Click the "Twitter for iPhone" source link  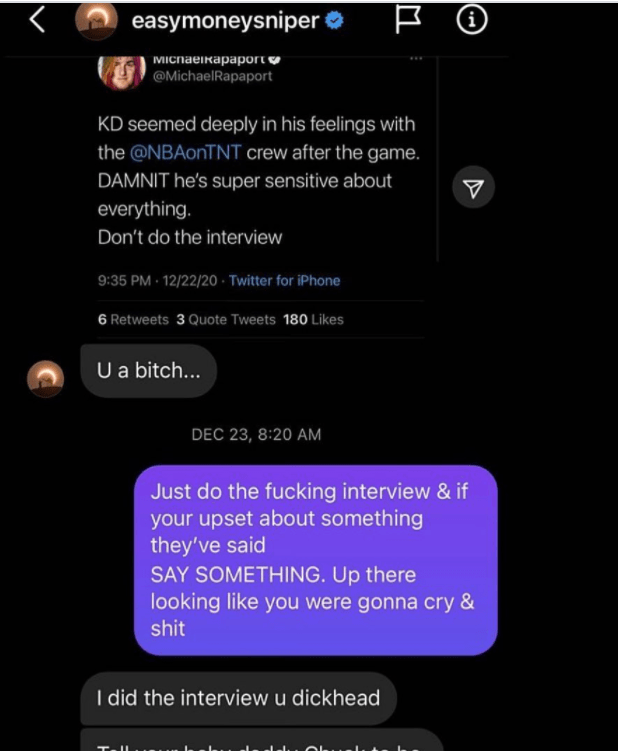click(284, 281)
